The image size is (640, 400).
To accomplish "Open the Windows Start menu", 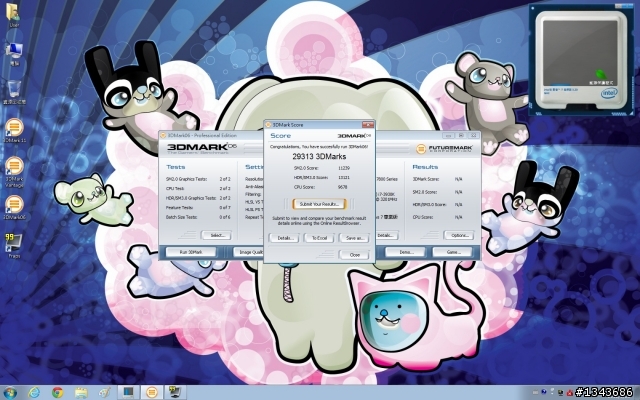I will pos(9,393).
